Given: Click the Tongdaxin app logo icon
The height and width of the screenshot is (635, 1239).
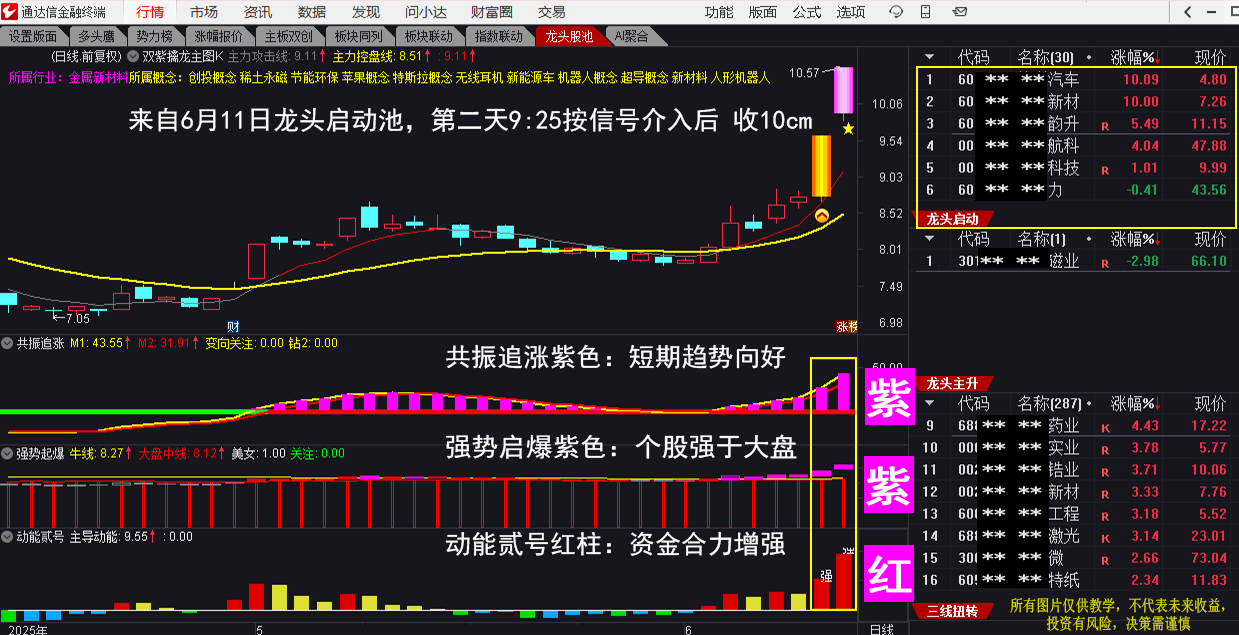Looking at the screenshot, I should pos(11,12).
